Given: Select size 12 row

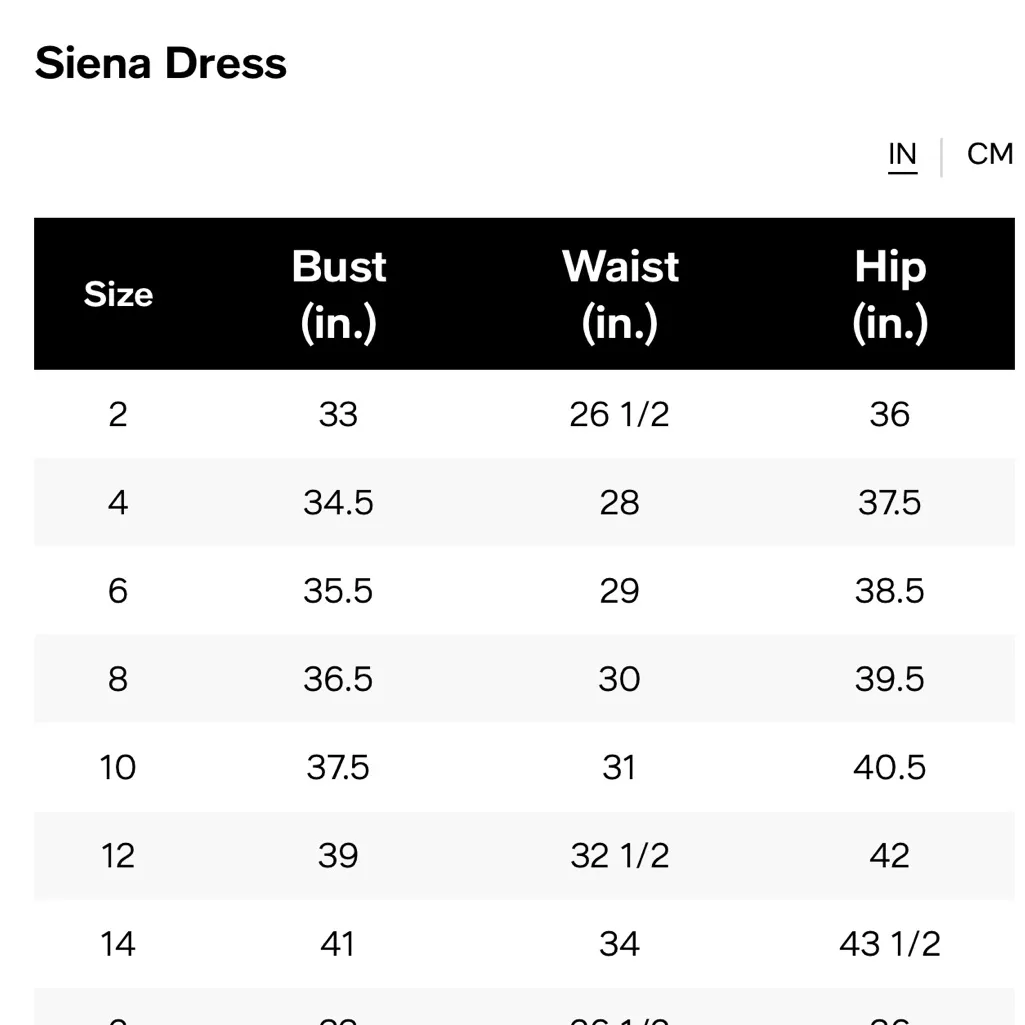Looking at the screenshot, I should point(118,855).
